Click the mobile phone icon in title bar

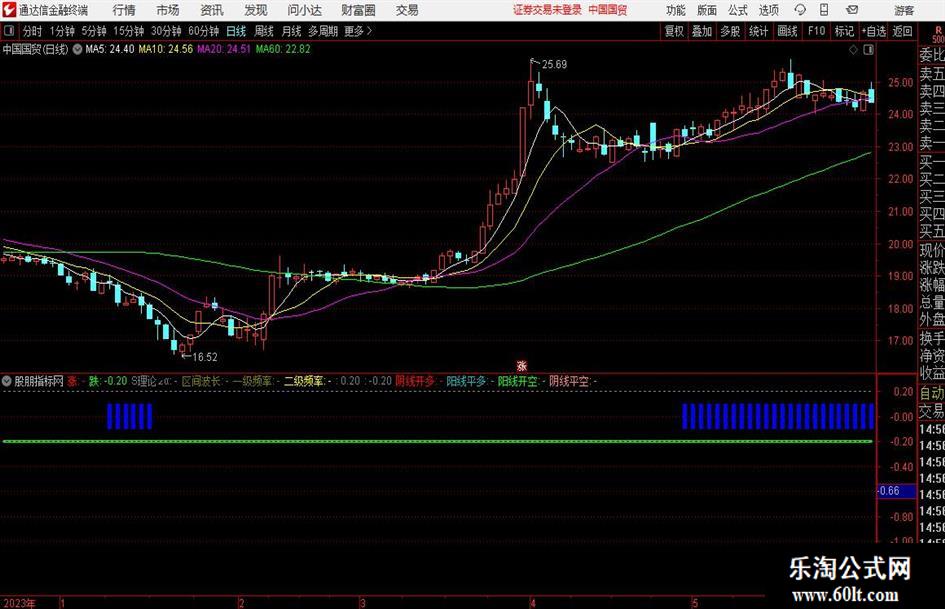[x=824, y=10]
